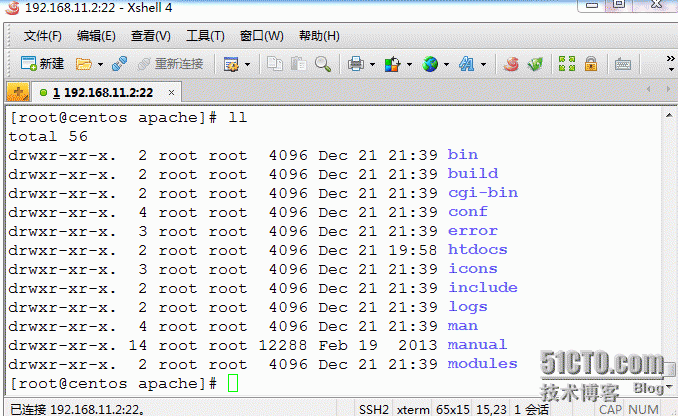Add a new tab with plus button
This screenshot has width=678, height=416.
18,92
